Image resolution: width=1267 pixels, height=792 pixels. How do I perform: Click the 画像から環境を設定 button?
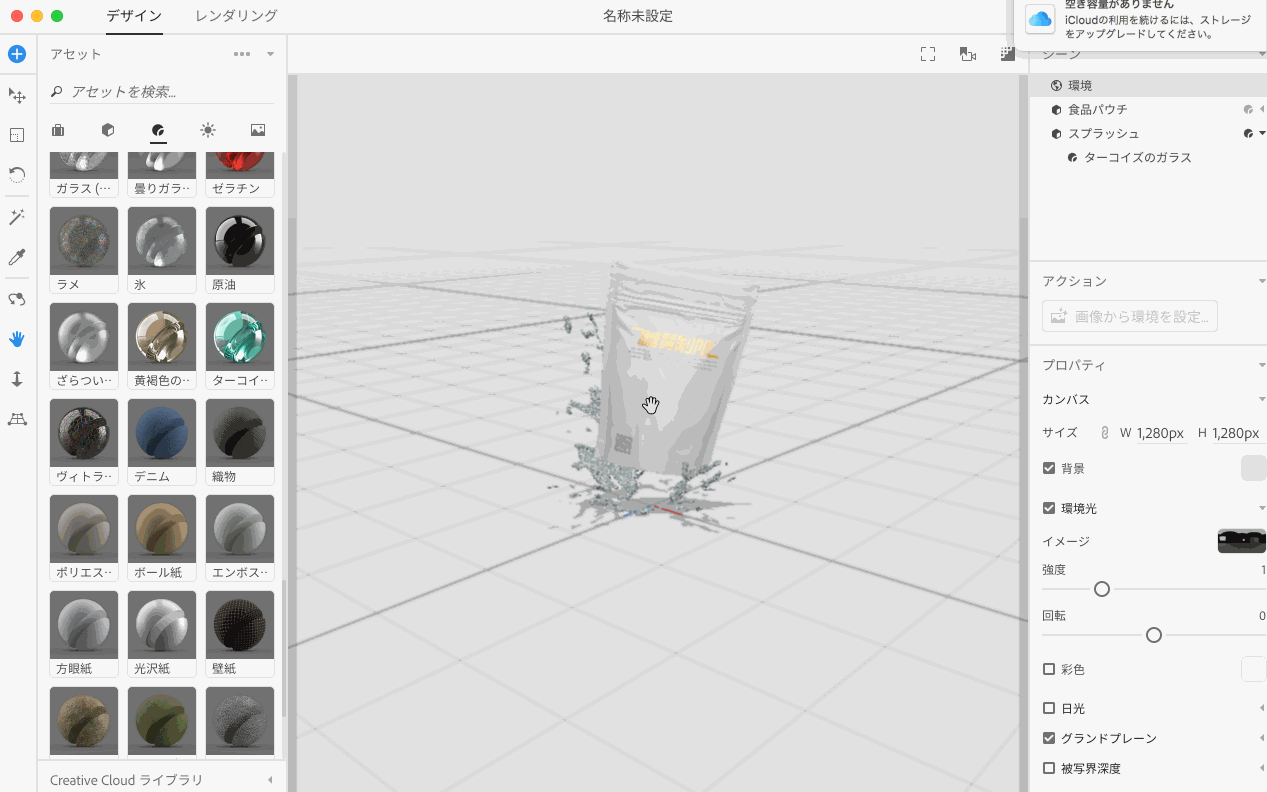[x=1130, y=317]
